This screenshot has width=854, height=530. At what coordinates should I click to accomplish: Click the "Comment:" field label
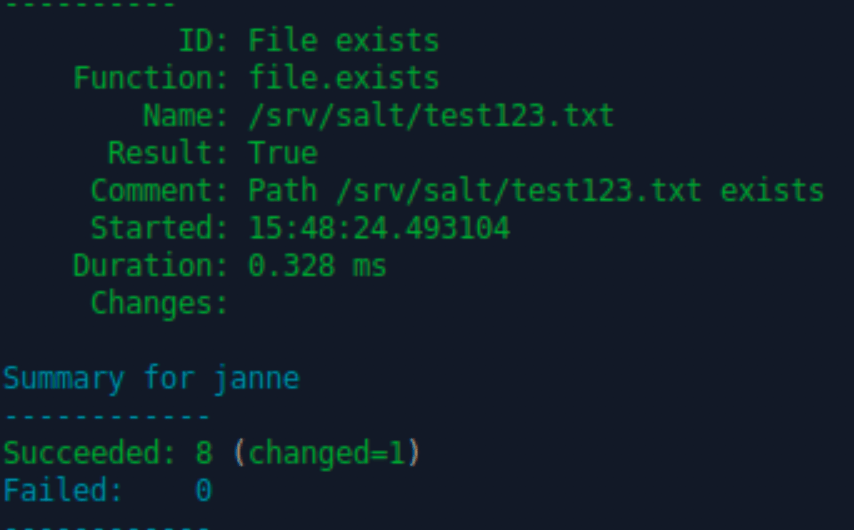(160, 190)
